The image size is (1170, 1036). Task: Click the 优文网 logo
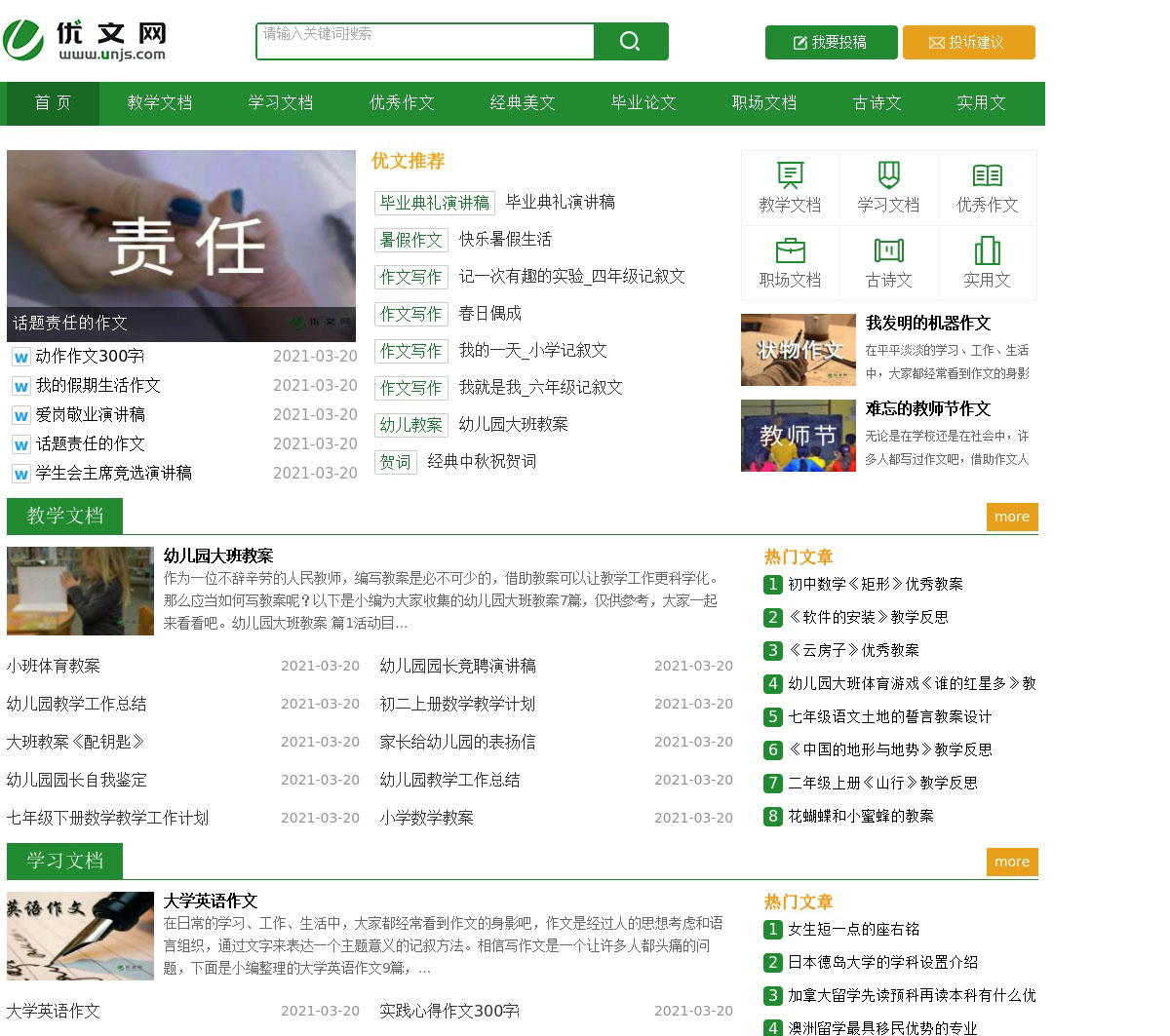coord(85,41)
